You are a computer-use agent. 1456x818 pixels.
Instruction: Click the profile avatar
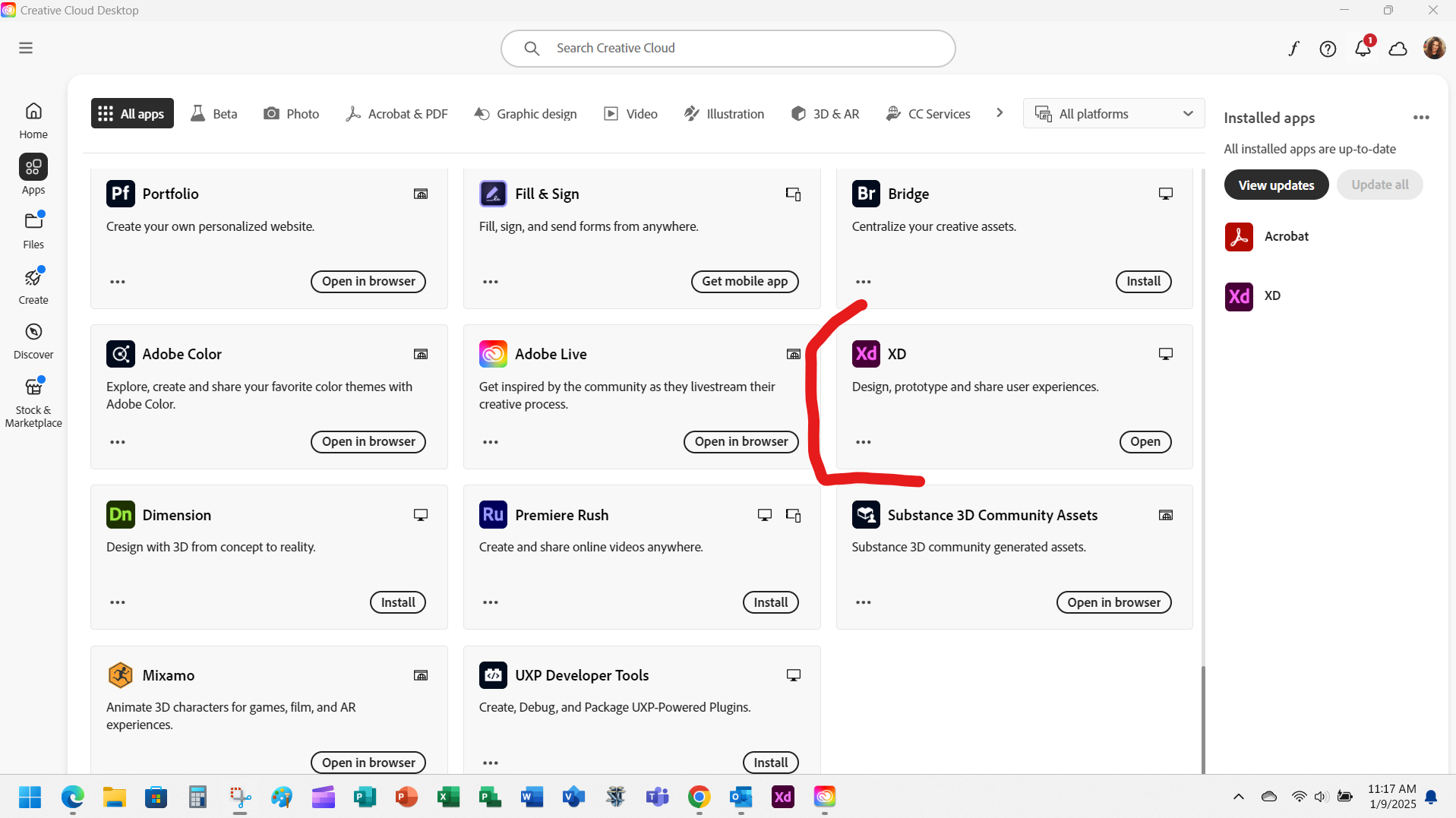coord(1434,47)
